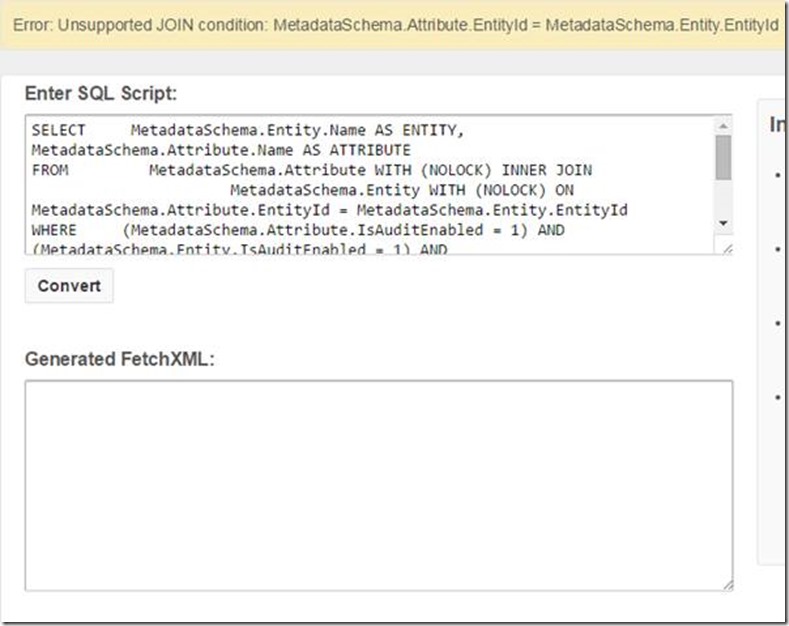
Task: Click the 'Generated FetchXML:' label
Action: (120, 359)
